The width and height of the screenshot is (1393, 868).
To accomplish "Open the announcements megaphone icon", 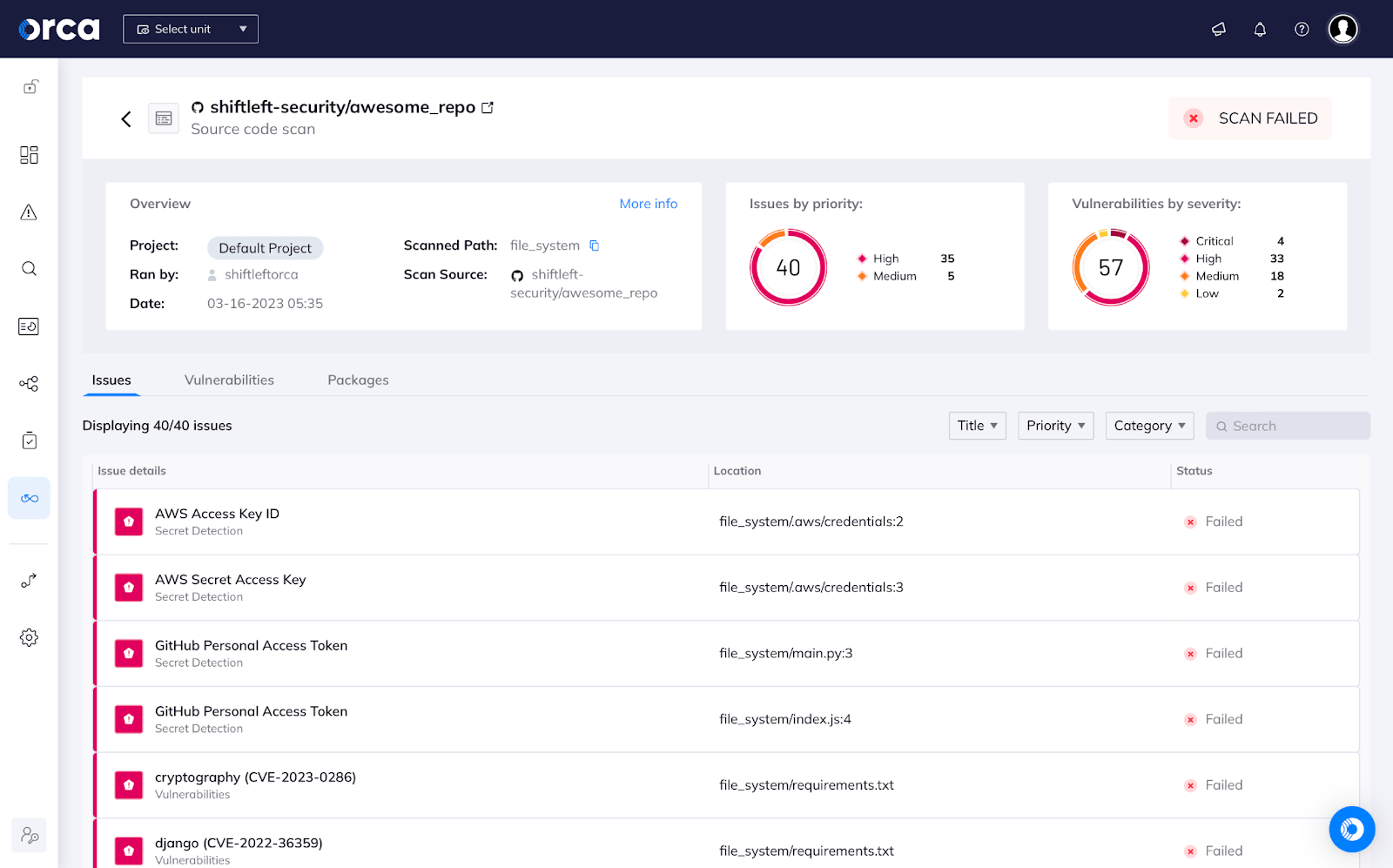I will pyautogui.click(x=1219, y=30).
